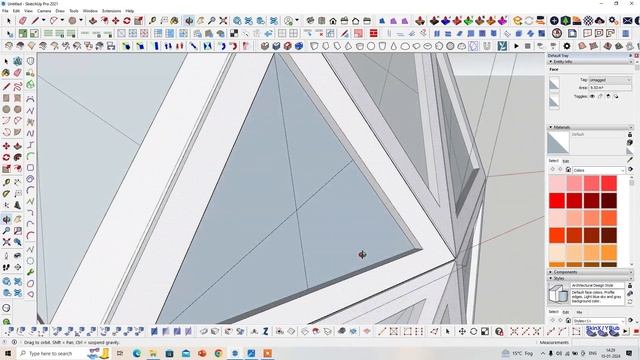The height and width of the screenshot is (360, 640).
Task: Select the Zoom Window tool
Action: coord(18,231)
